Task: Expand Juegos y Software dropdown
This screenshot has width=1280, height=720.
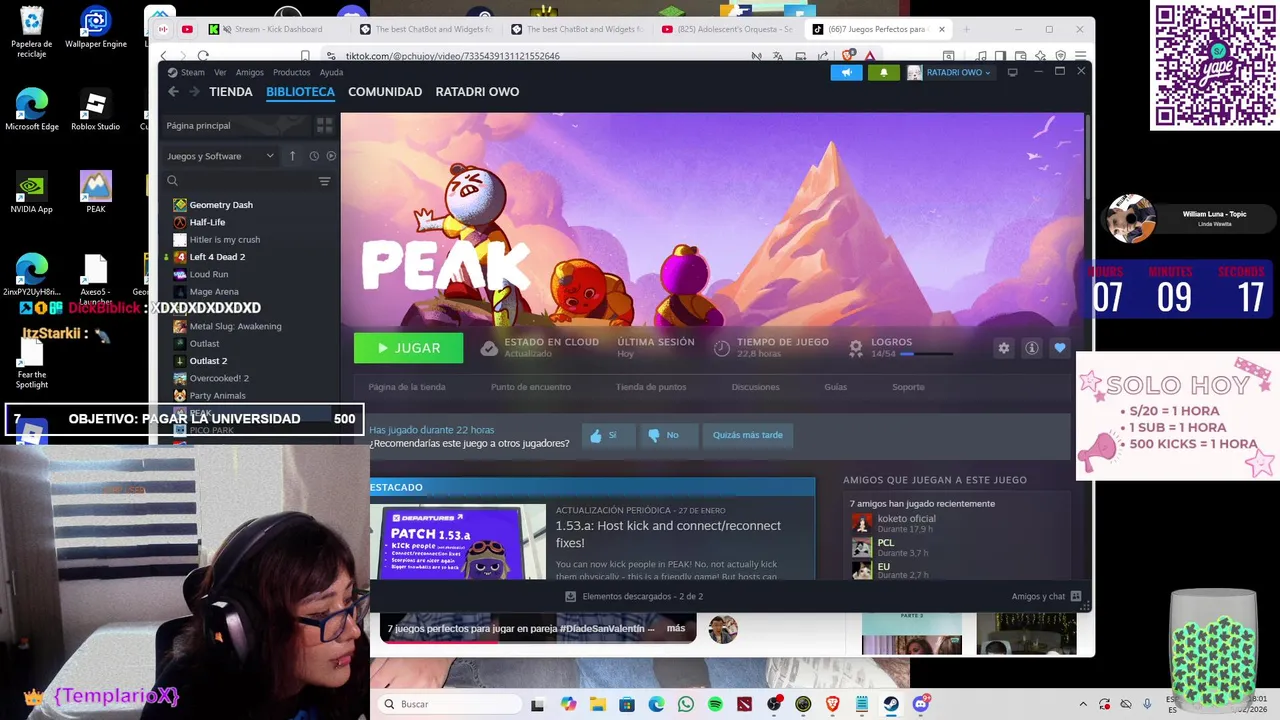Action: tap(220, 156)
